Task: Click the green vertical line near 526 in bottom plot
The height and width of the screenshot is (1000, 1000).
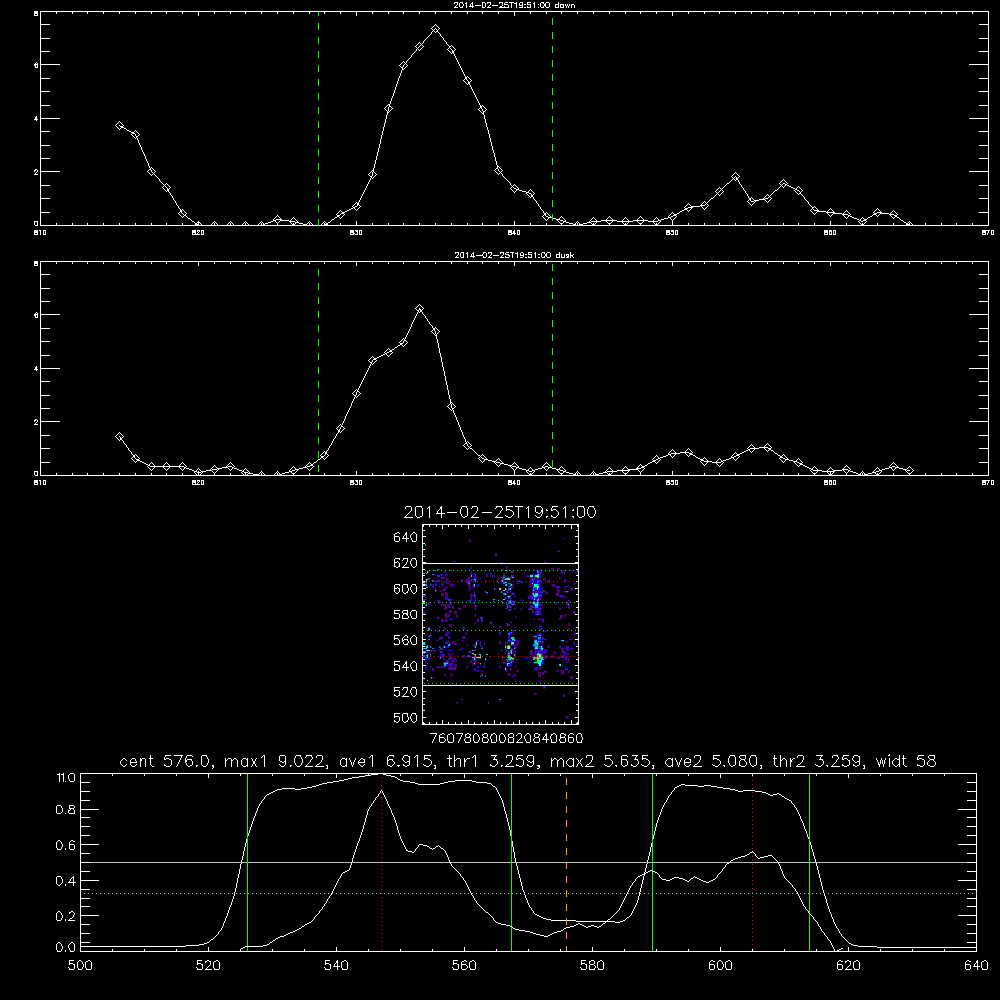Action: pos(247,861)
